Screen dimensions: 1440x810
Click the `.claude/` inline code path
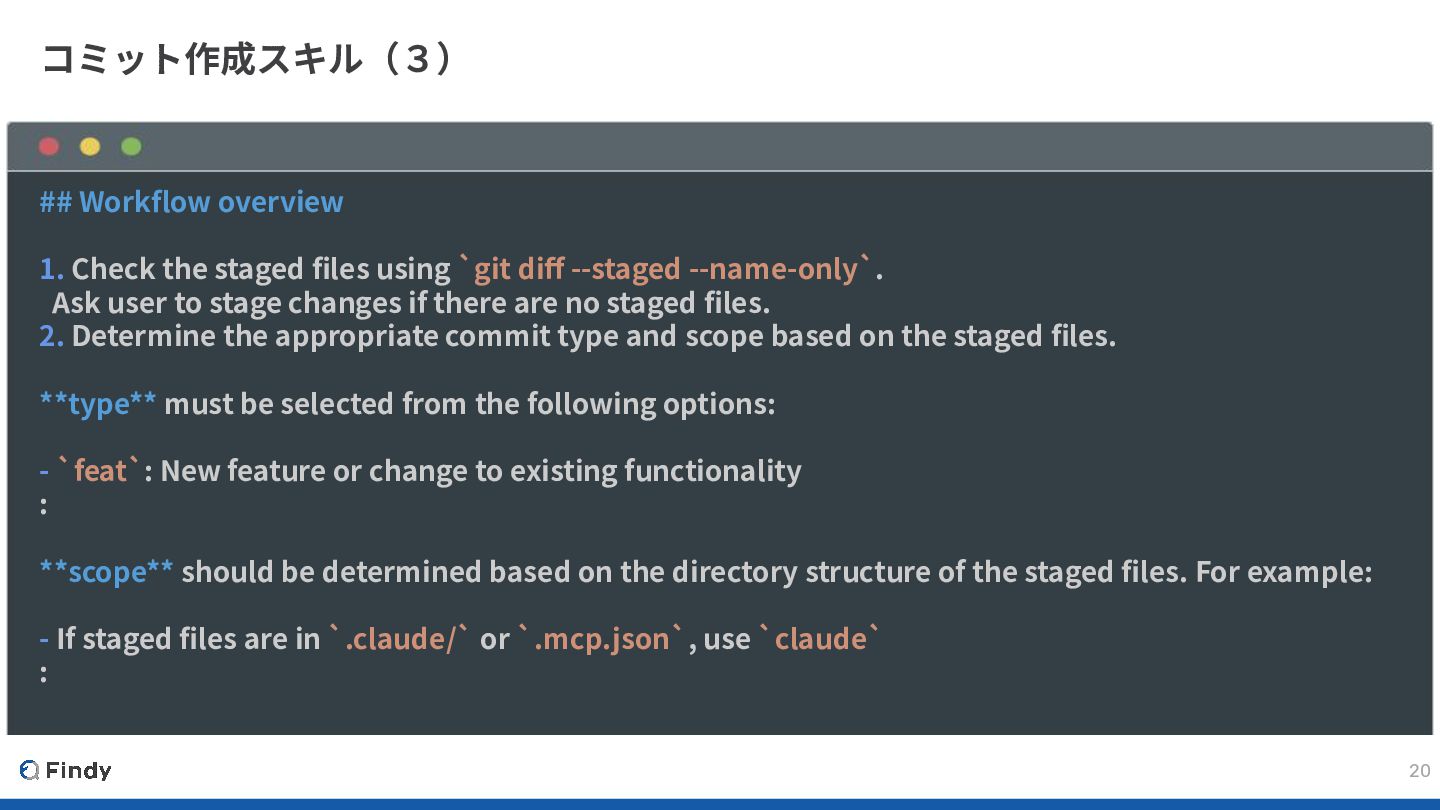tap(399, 638)
